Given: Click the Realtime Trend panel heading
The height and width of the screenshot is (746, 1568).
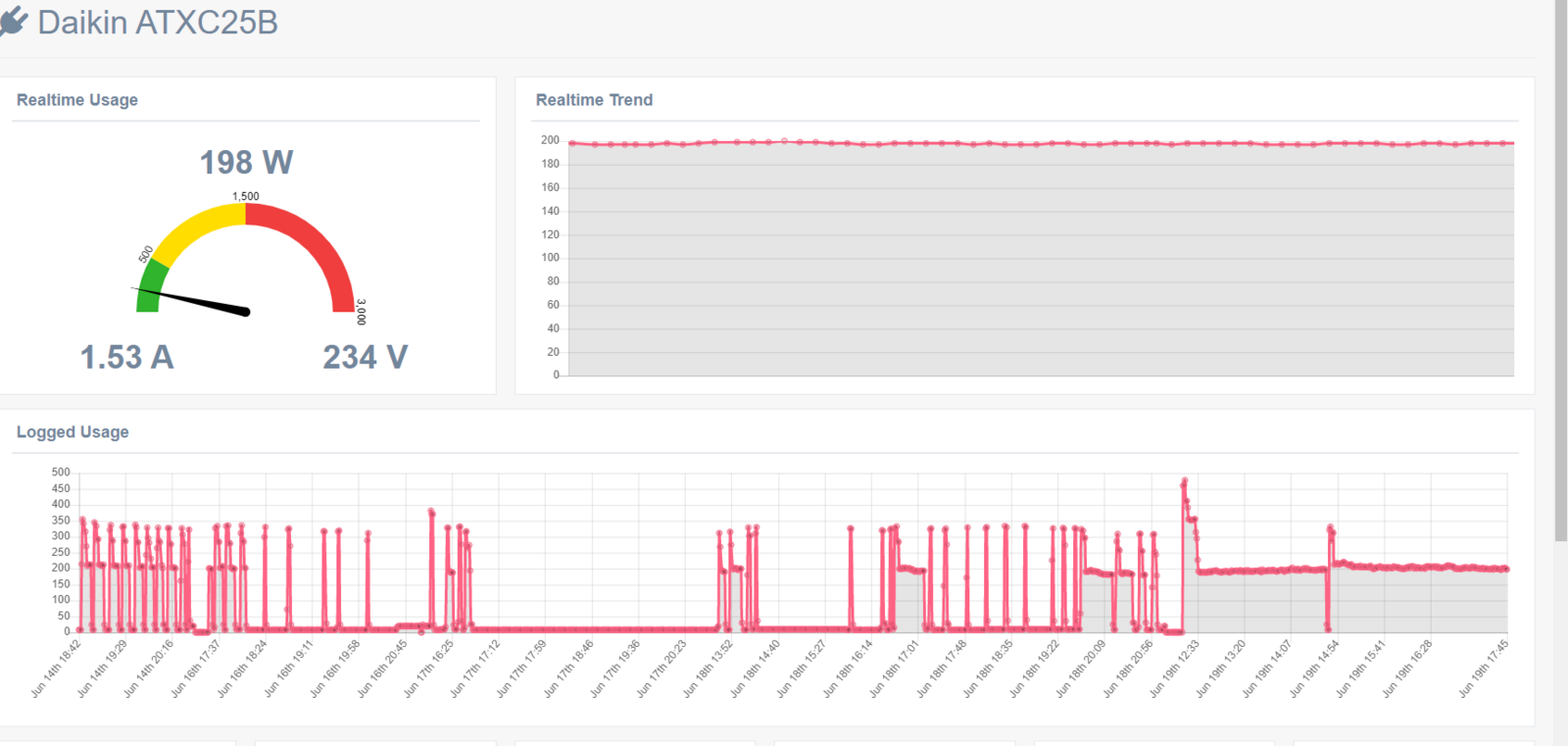Looking at the screenshot, I should (594, 100).
